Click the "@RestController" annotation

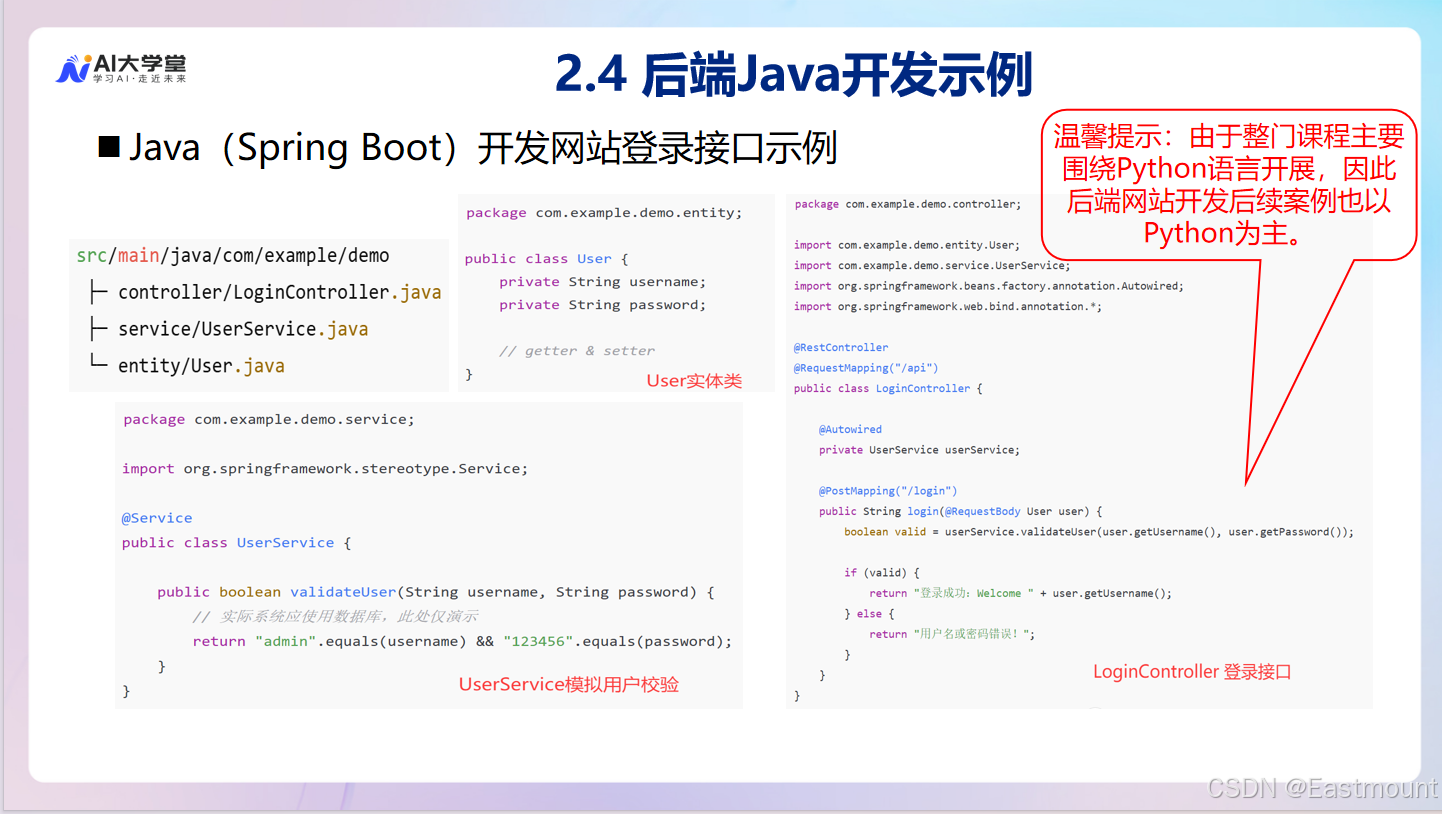(x=841, y=348)
